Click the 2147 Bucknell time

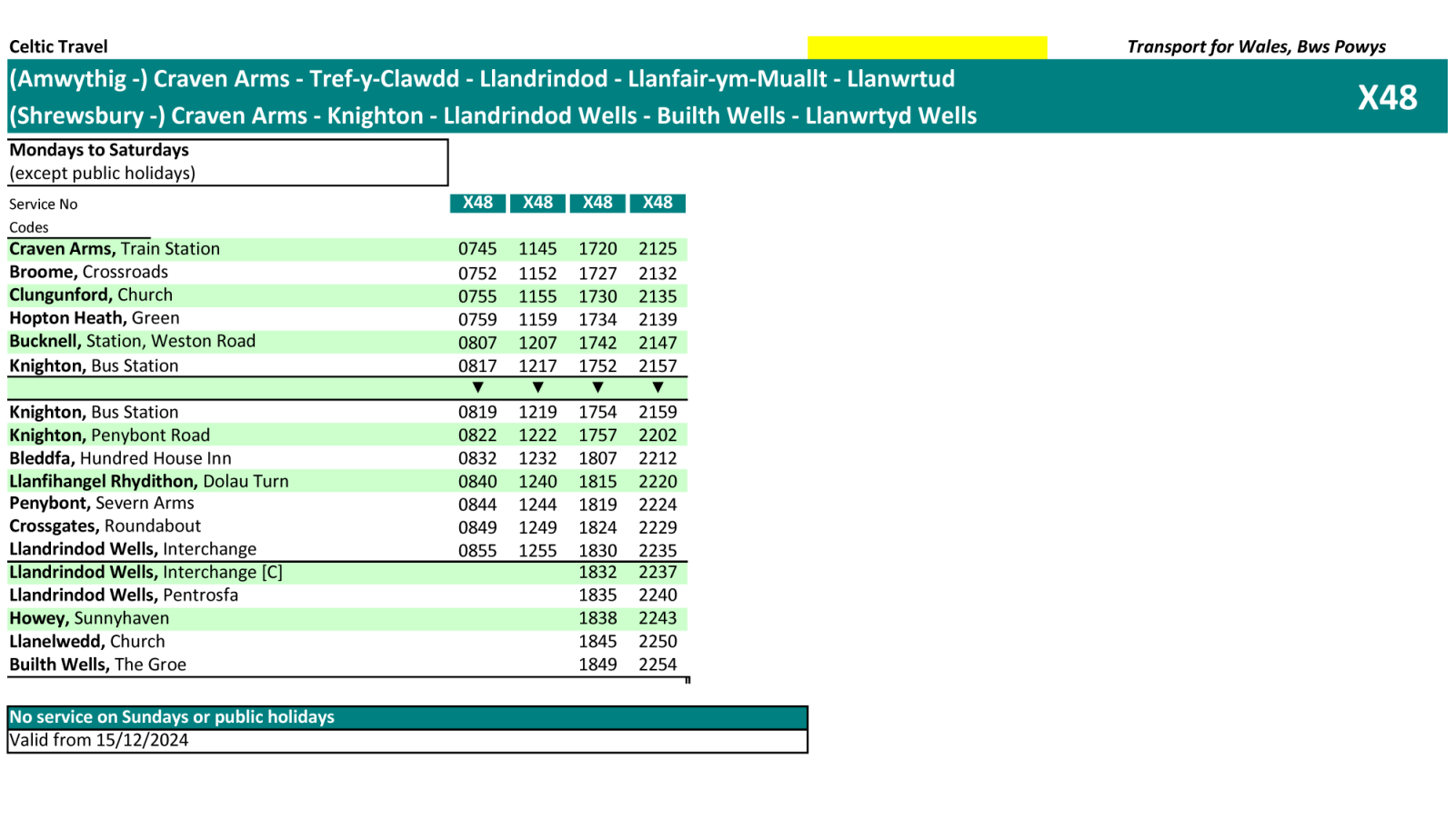click(x=657, y=343)
